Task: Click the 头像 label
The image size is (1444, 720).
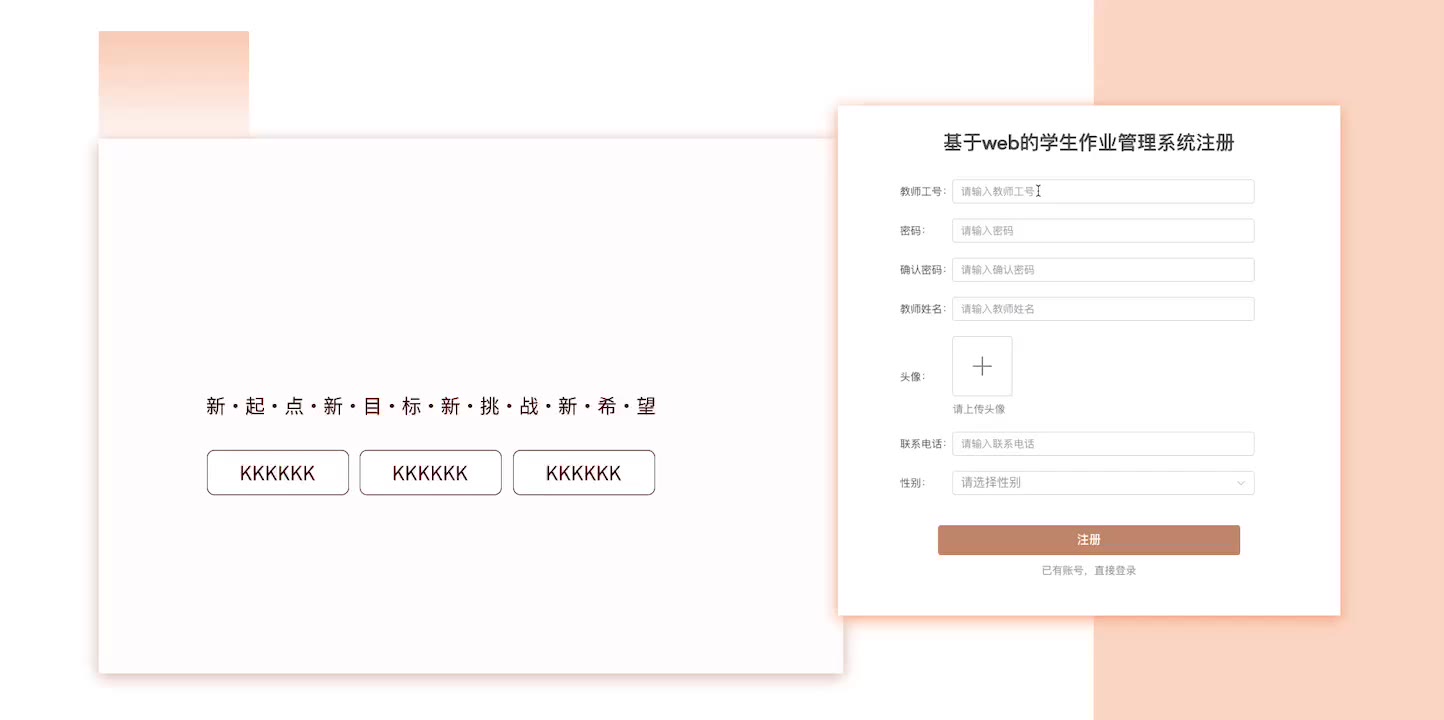Action: tap(912, 377)
